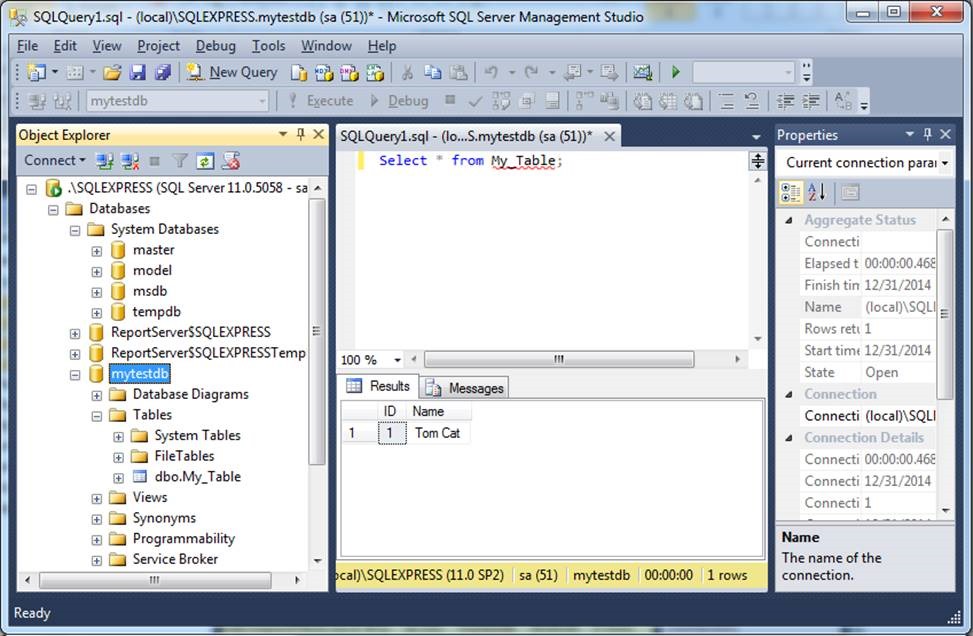This screenshot has height=636, width=973.
Task: Click the query editor horizontal scrollbar
Action: pyautogui.click(x=558, y=359)
